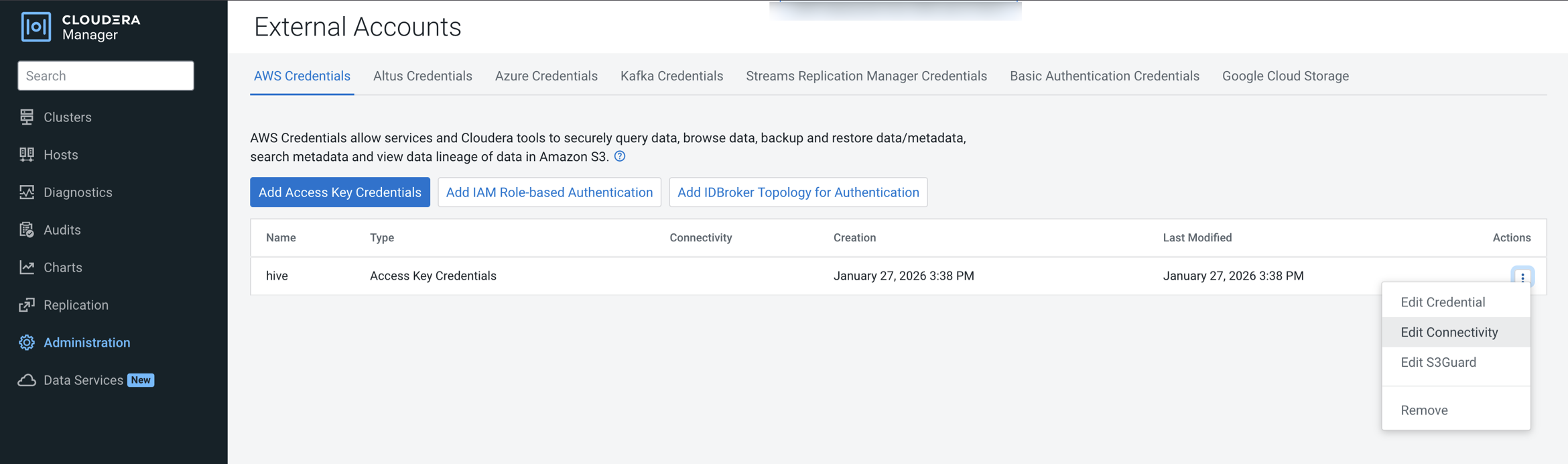Open Clusters via its sidebar icon

click(x=27, y=117)
